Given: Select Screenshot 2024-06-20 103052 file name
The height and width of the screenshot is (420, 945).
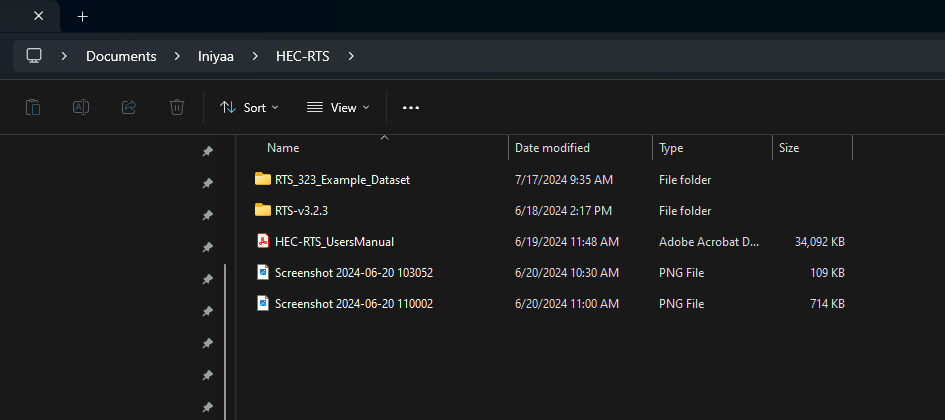Looking at the screenshot, I should [354, 273].
